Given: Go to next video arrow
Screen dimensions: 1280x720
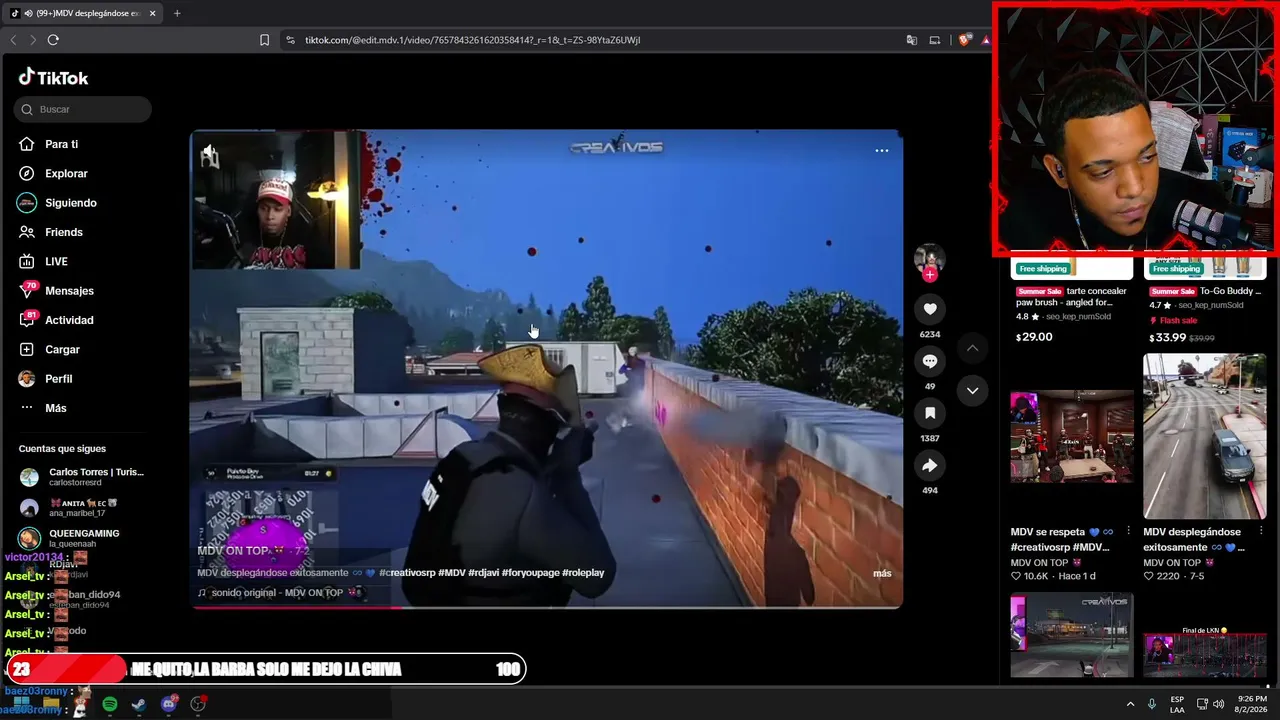Looking at the screenshot, I should point(972,391).
